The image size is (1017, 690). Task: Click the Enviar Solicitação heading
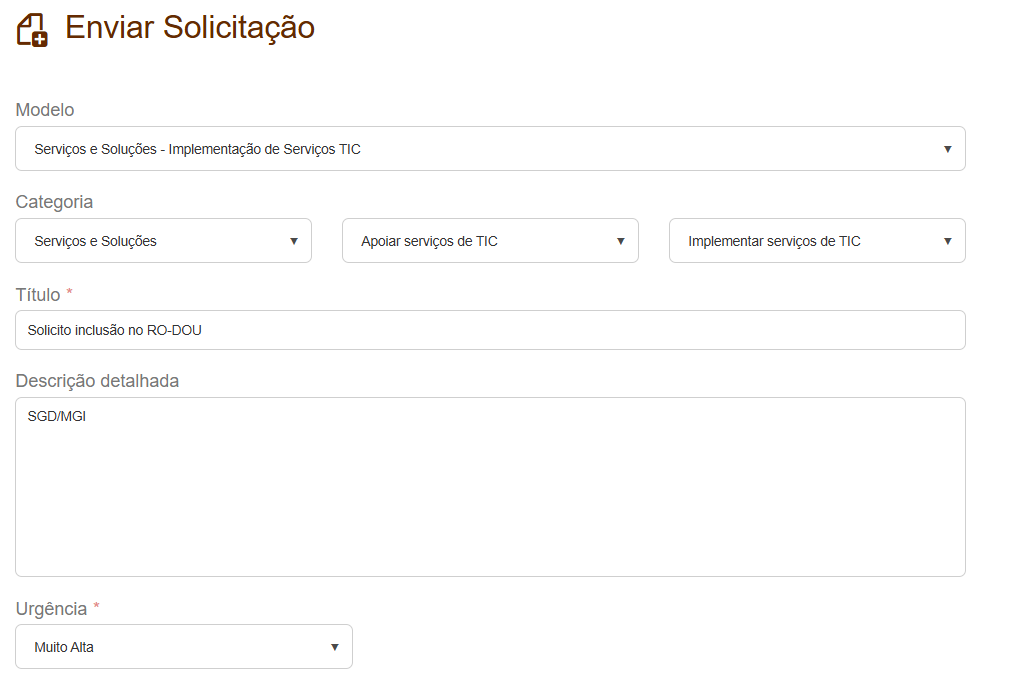tap(188, 28)
